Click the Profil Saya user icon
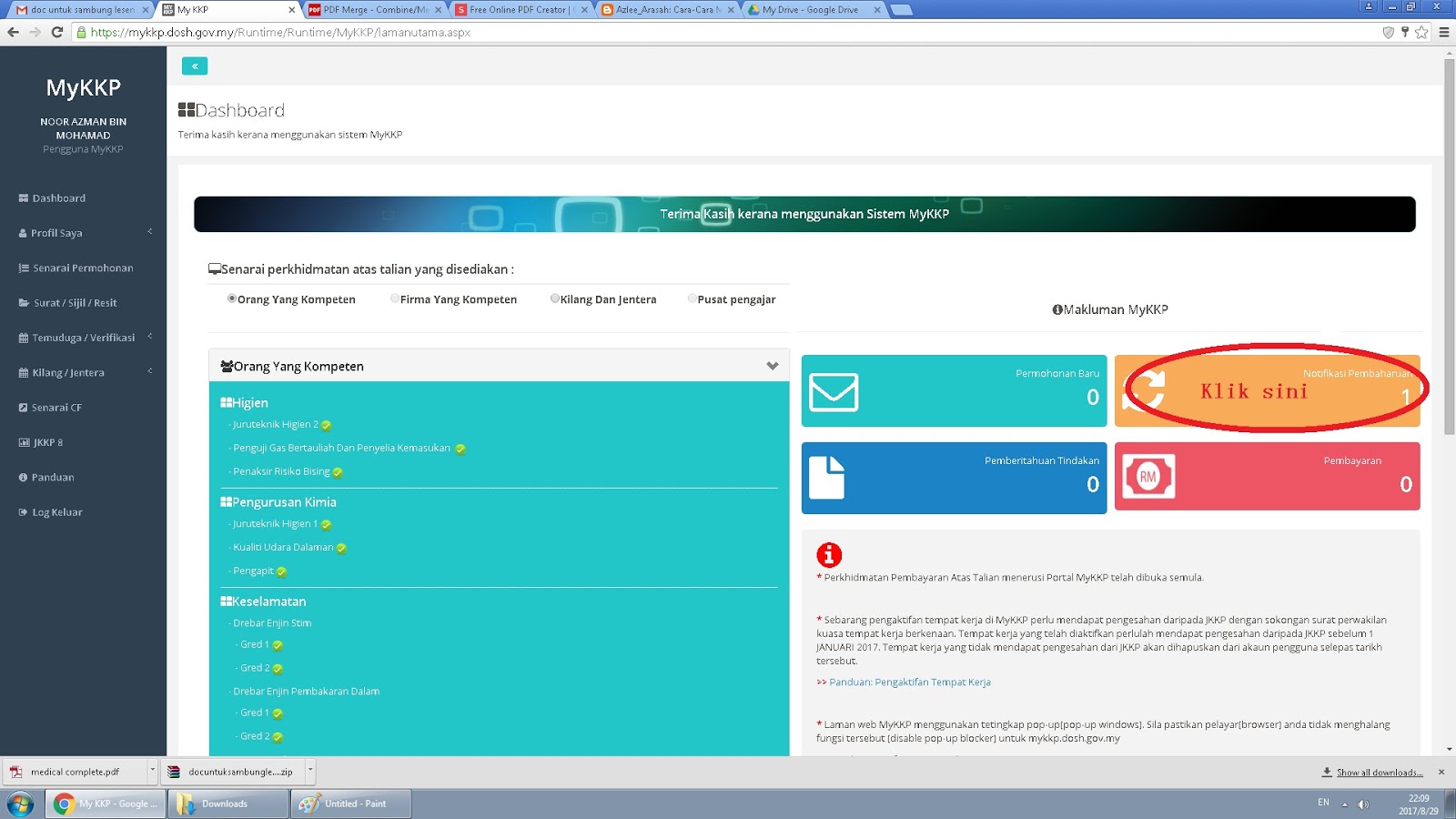The width and height of the screenshot is (1456, 819). pos(24,233)
